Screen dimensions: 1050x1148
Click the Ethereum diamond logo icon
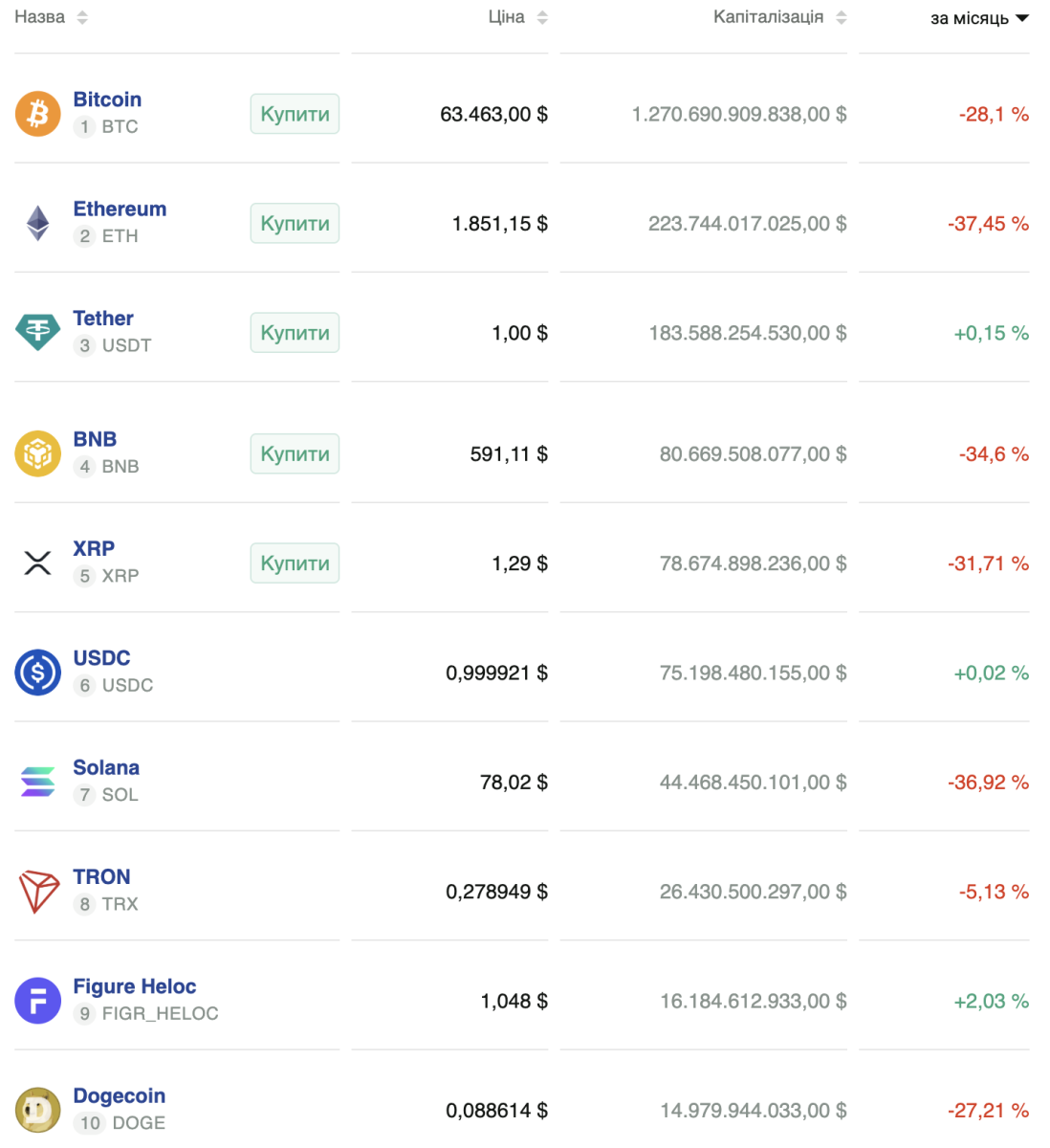[37, 223]
